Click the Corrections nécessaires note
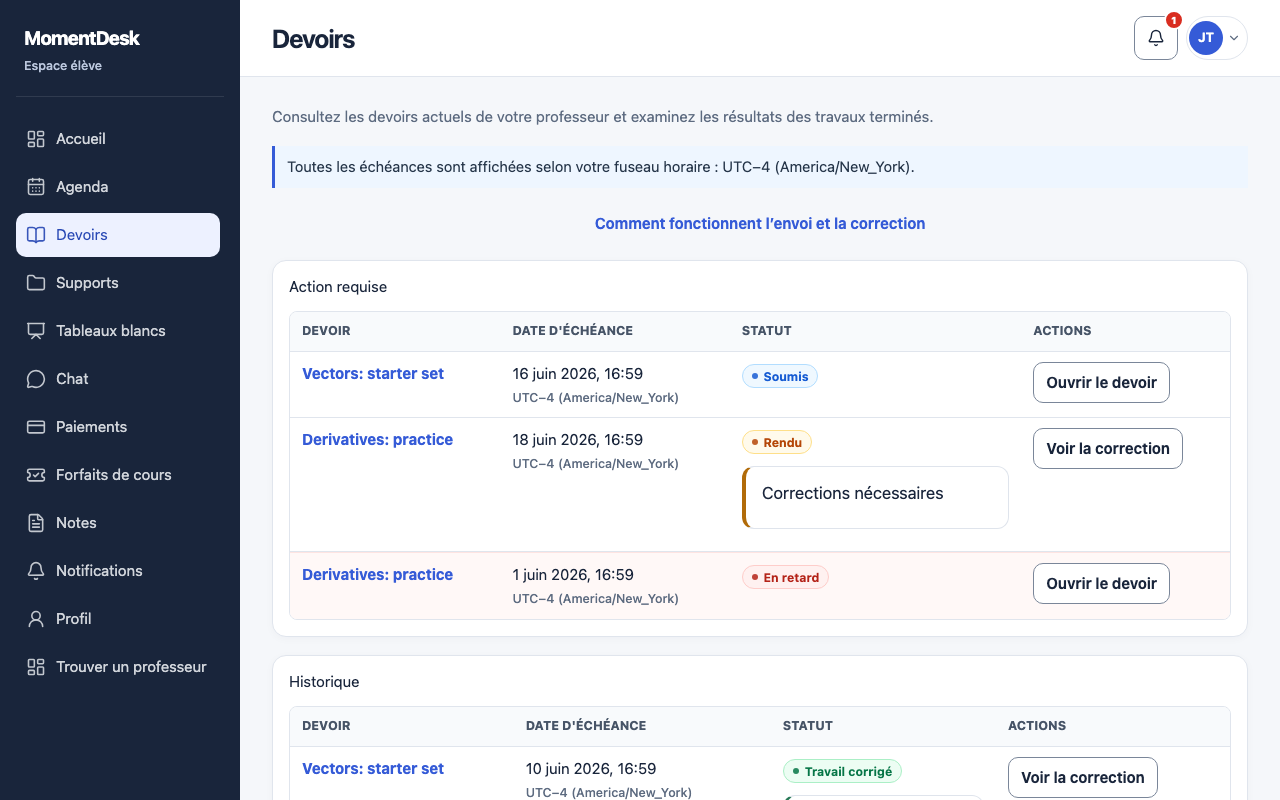This screenshot has width=1280, height=800. [875, 497]
